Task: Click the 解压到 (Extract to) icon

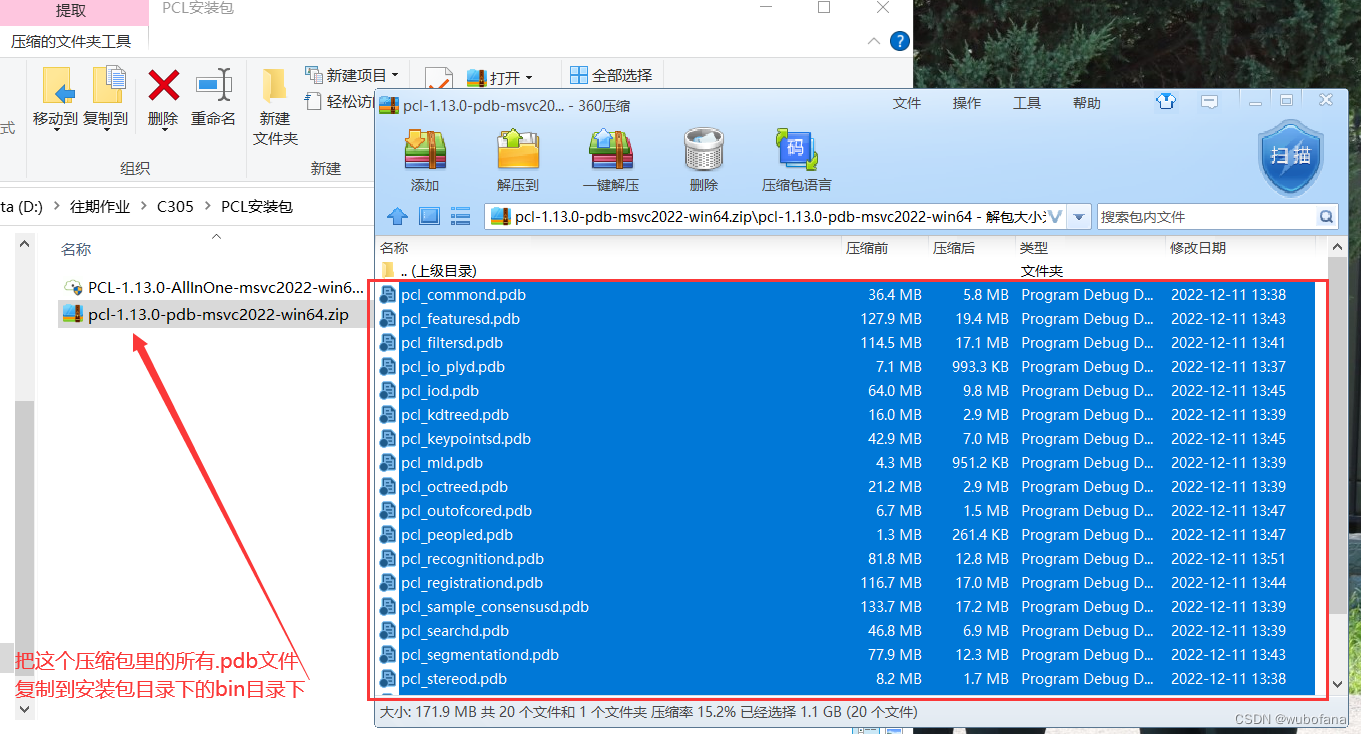Action: click(x=518, y=151)
